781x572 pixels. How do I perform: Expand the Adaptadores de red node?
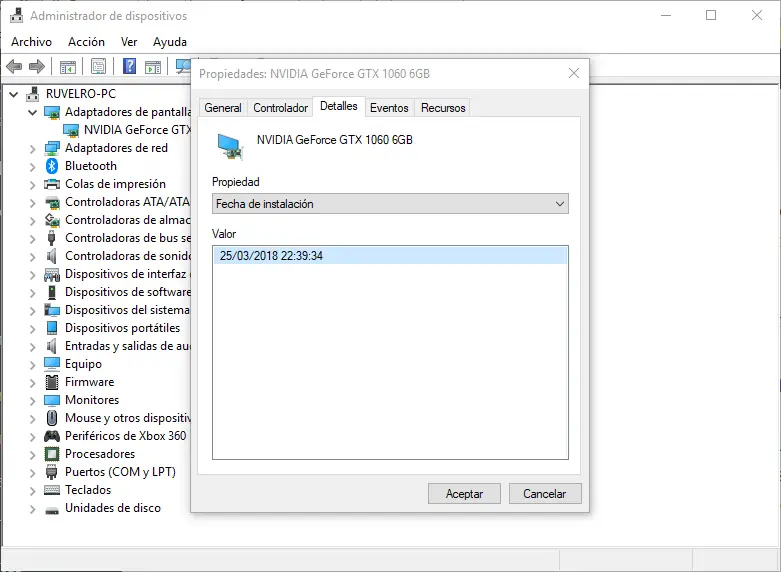point(32,148)
